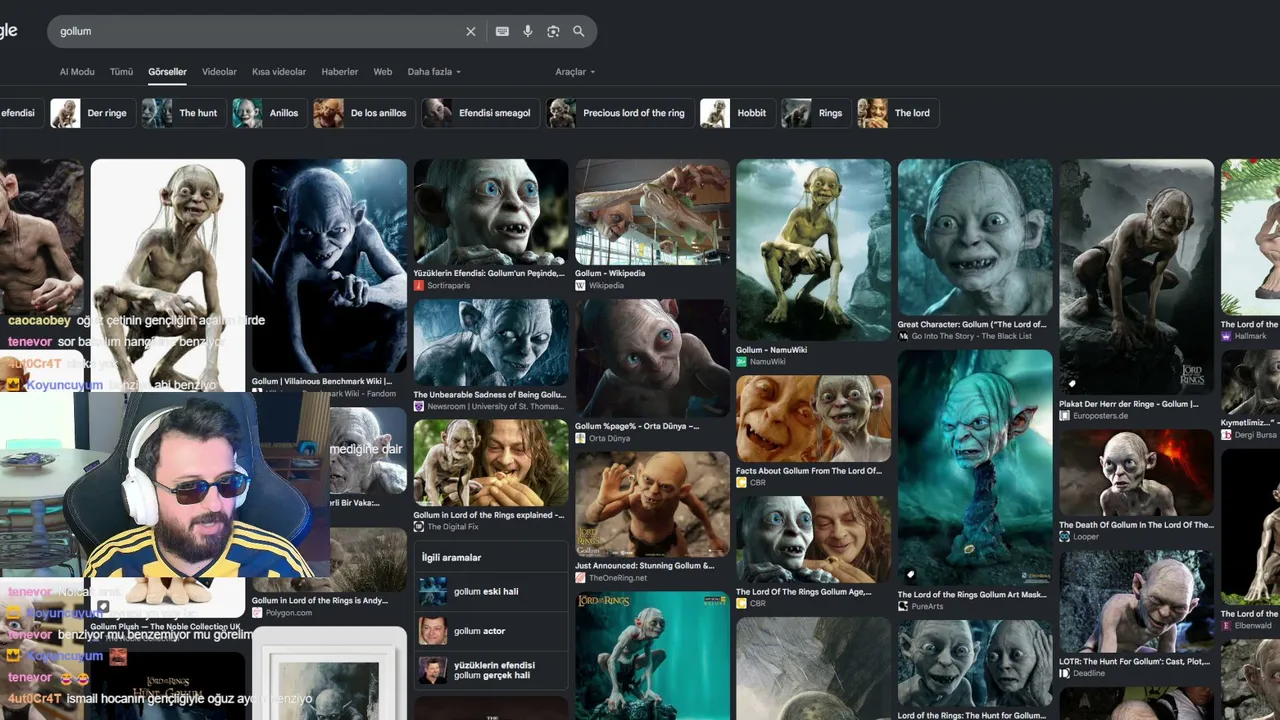Click CBR favicon under Facts About Gollum
1280x720 pixels.
tap(741, 482)
